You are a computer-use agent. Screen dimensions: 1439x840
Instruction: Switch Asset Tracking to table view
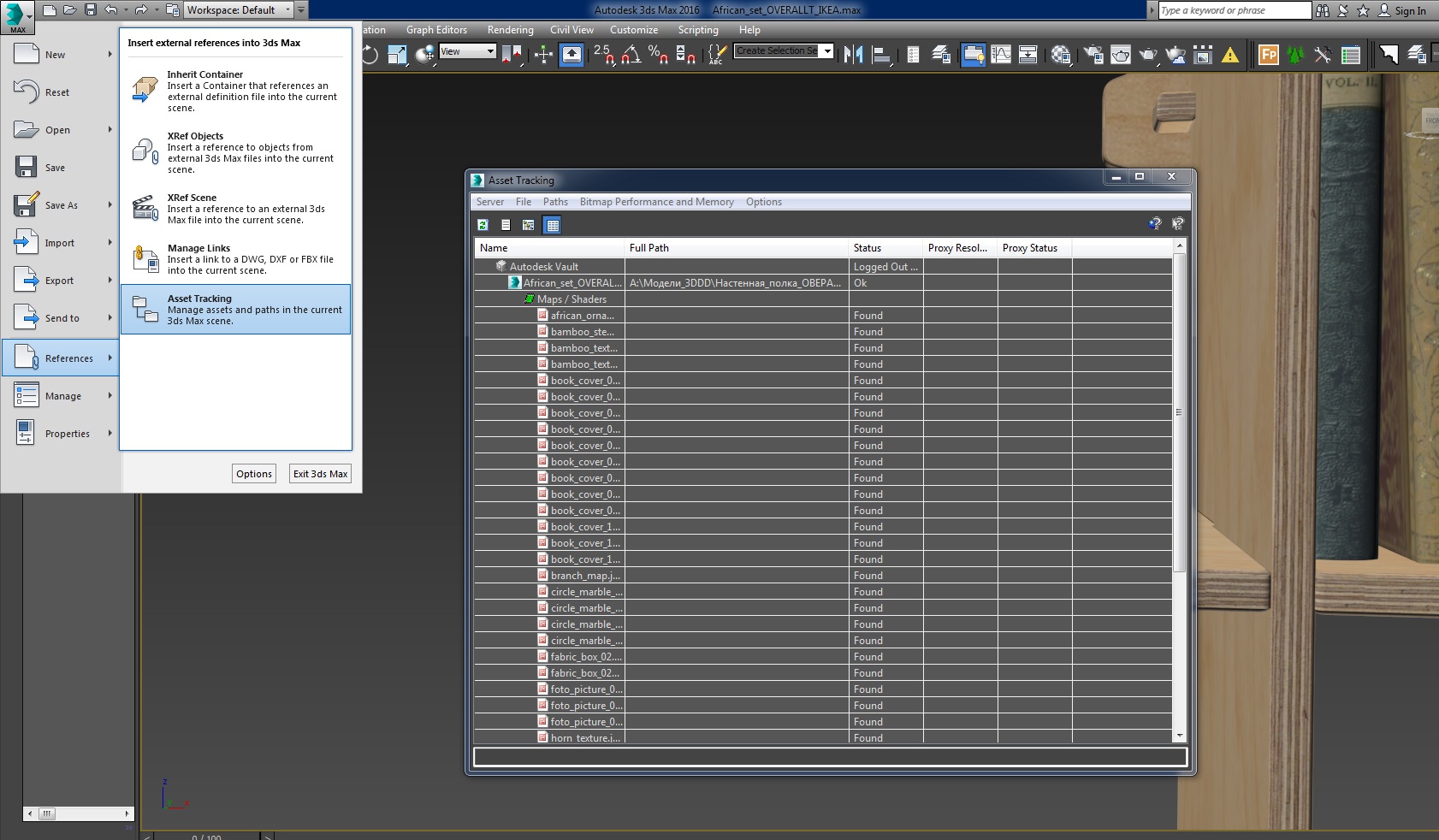coord(553,225)
